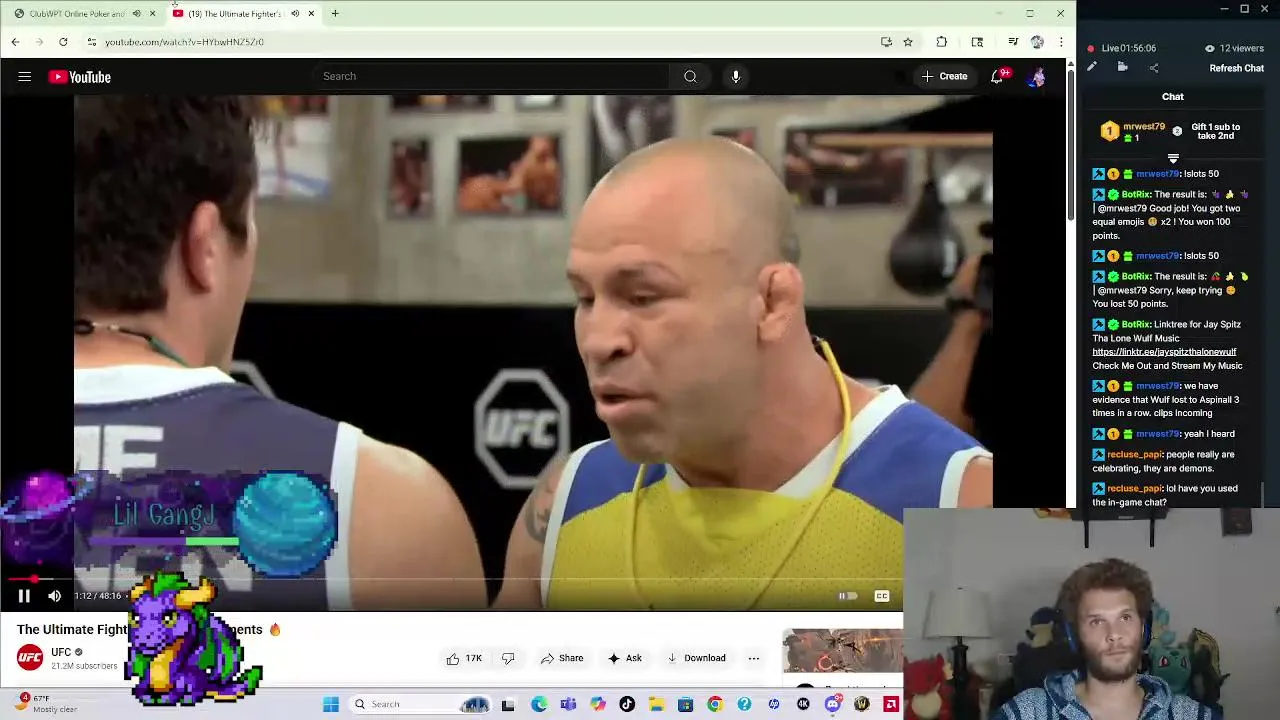Screen dimensions: 1280x720
Task: Click the Ask button
Action: coord(625,658)
